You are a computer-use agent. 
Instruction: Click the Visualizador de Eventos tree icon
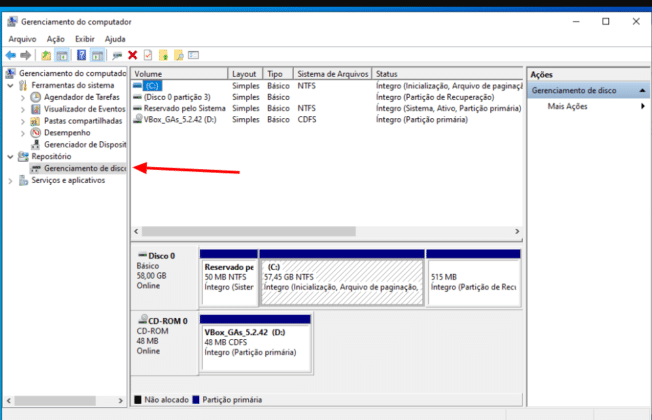pyautogui.click(x=36, y=109)
